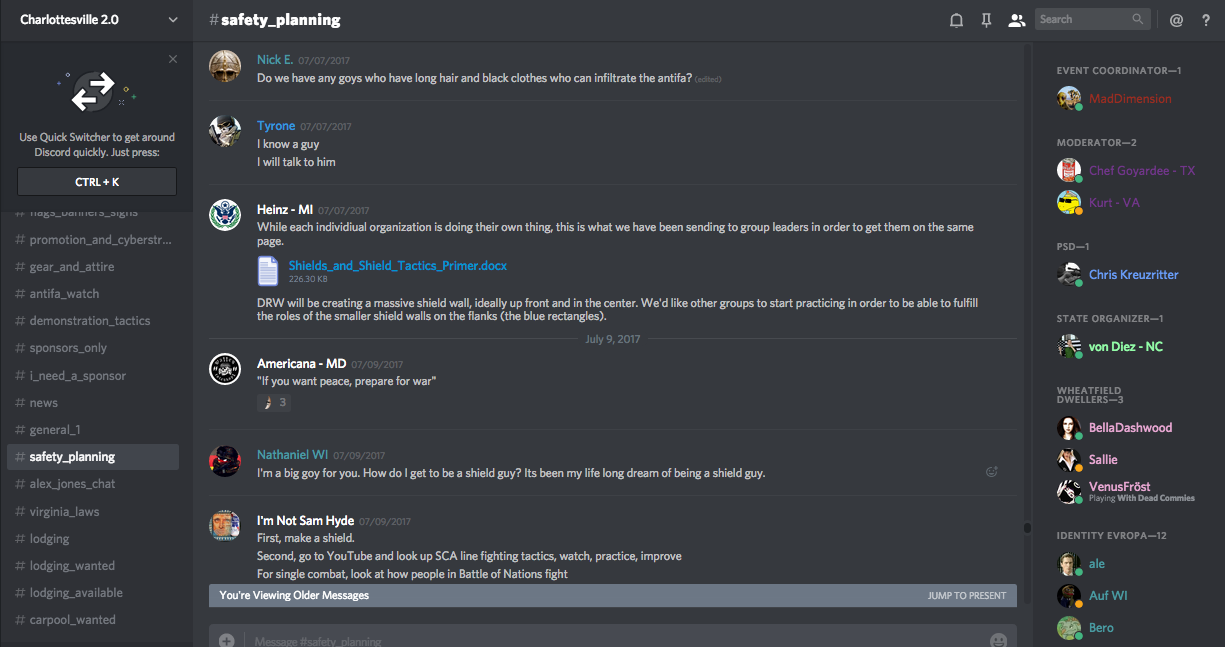
Task: Open the emoji picker in message box
Action: click(998, 640)
